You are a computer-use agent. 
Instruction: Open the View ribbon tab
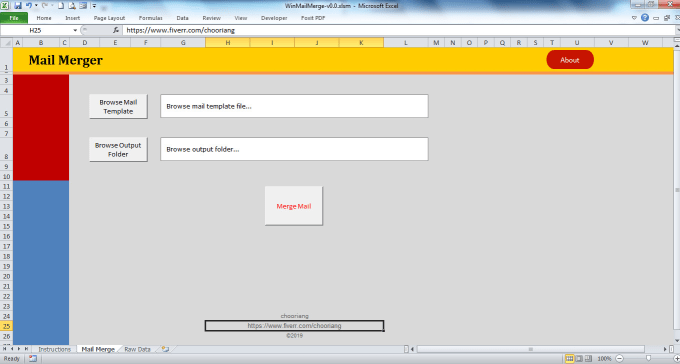[x=241, y=18]
